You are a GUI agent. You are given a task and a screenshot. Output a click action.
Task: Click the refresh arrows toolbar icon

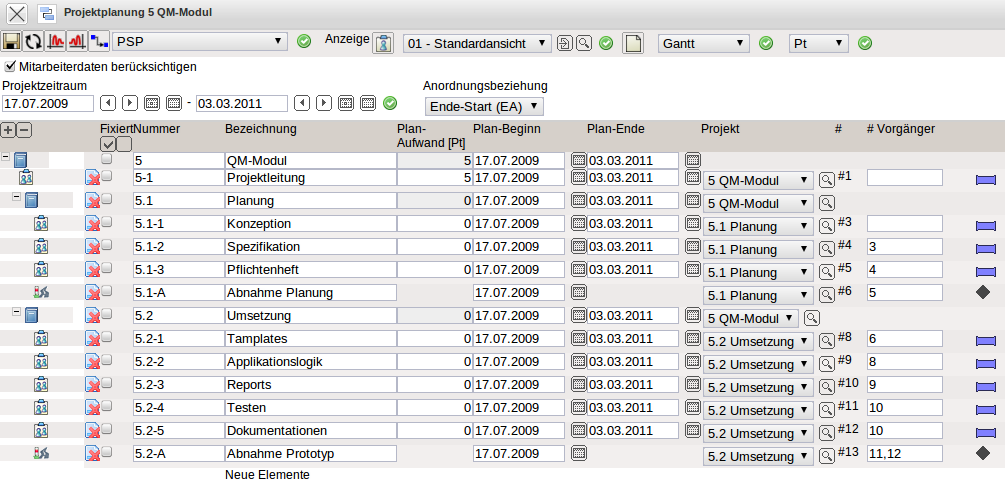(x=33, y=42)
